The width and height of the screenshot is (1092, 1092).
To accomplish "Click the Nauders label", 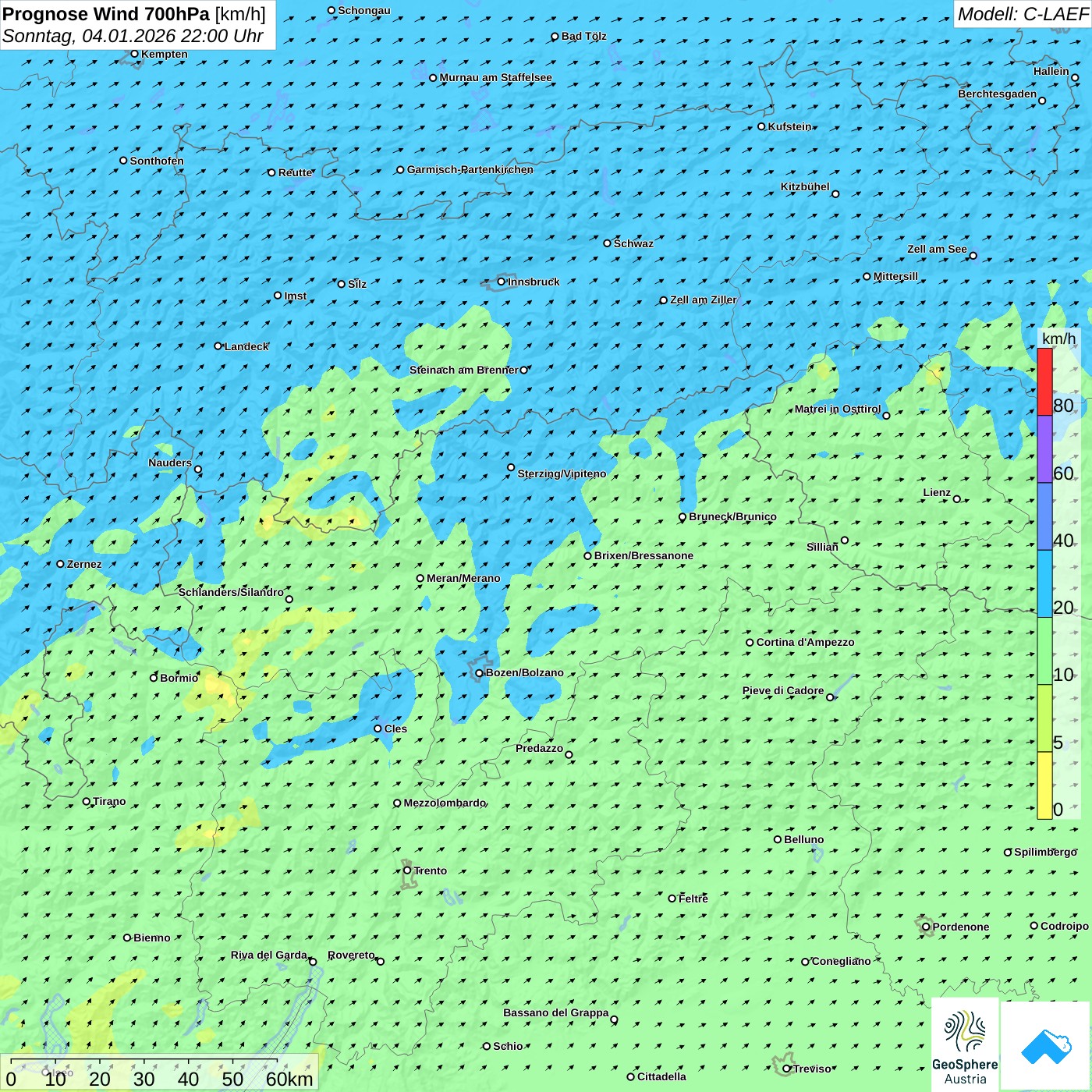I will coord(169,463).
